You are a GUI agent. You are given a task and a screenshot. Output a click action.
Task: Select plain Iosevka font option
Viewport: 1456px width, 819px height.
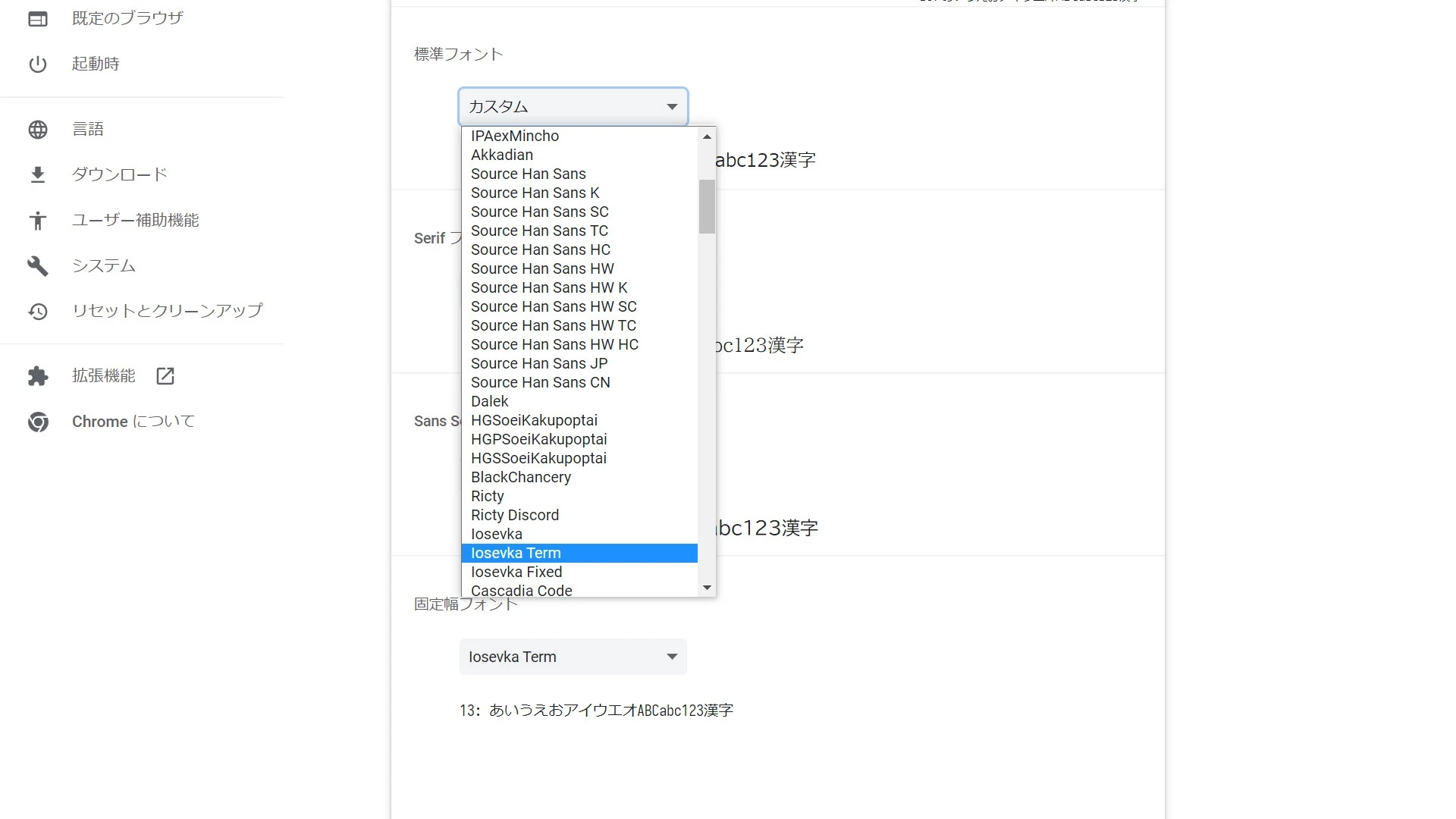[x=579, y=534]
